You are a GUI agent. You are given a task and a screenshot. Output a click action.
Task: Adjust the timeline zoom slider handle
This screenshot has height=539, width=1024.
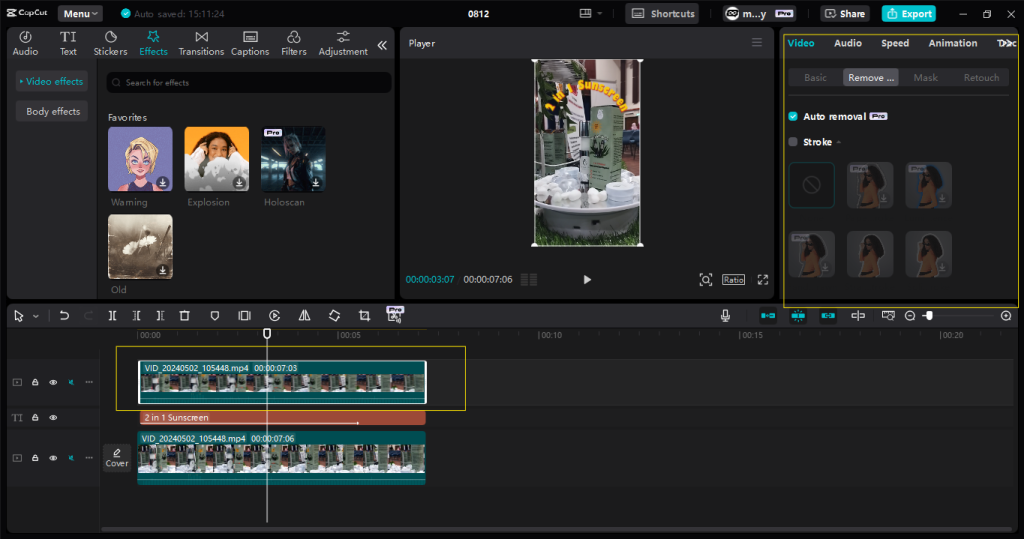929,316
